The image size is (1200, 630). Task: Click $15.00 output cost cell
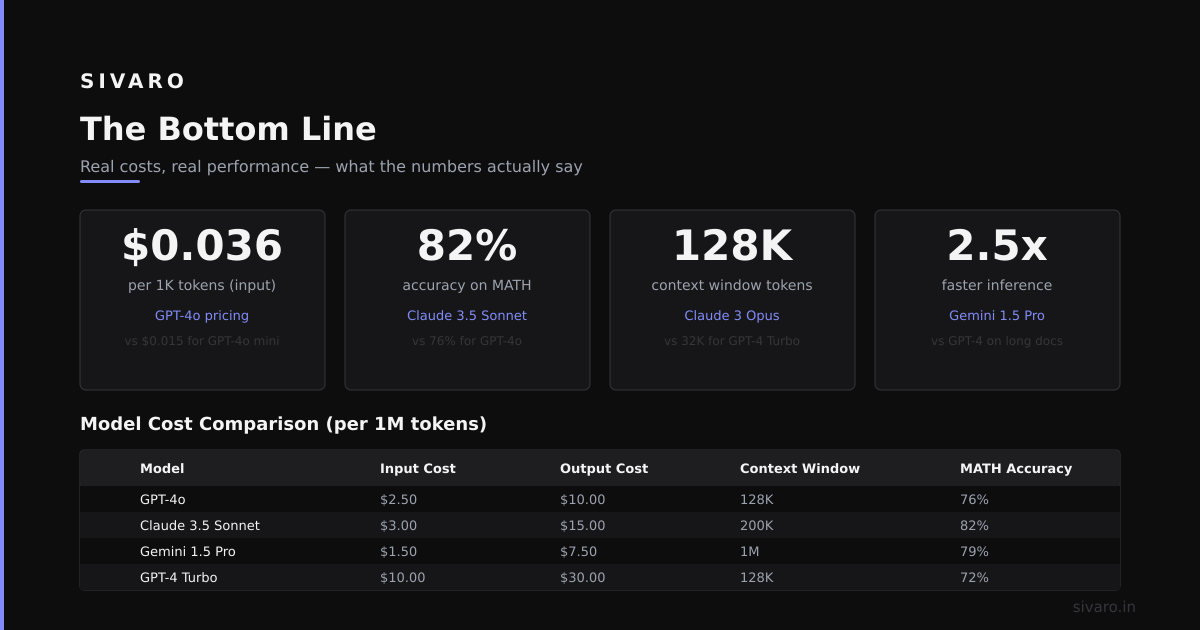[583, 525]
